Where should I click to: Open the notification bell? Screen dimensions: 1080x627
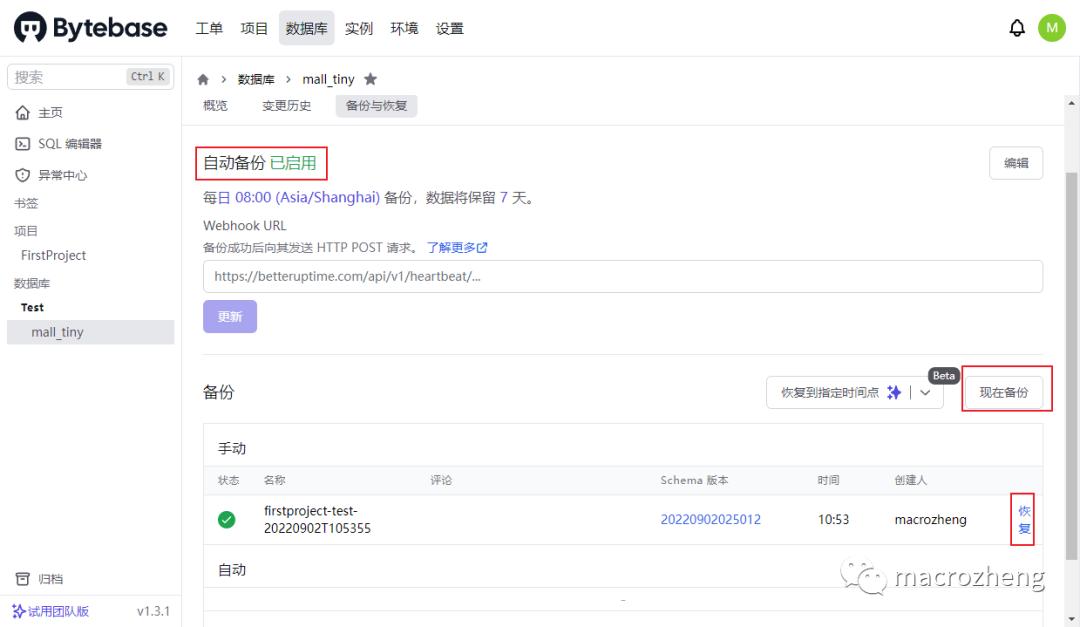point(1016,27)
